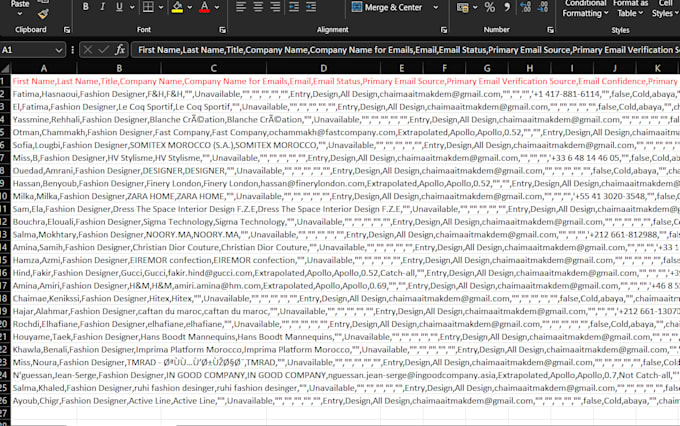Align text to the left
The image size is (680, 426).
click(x=241, y=7)
